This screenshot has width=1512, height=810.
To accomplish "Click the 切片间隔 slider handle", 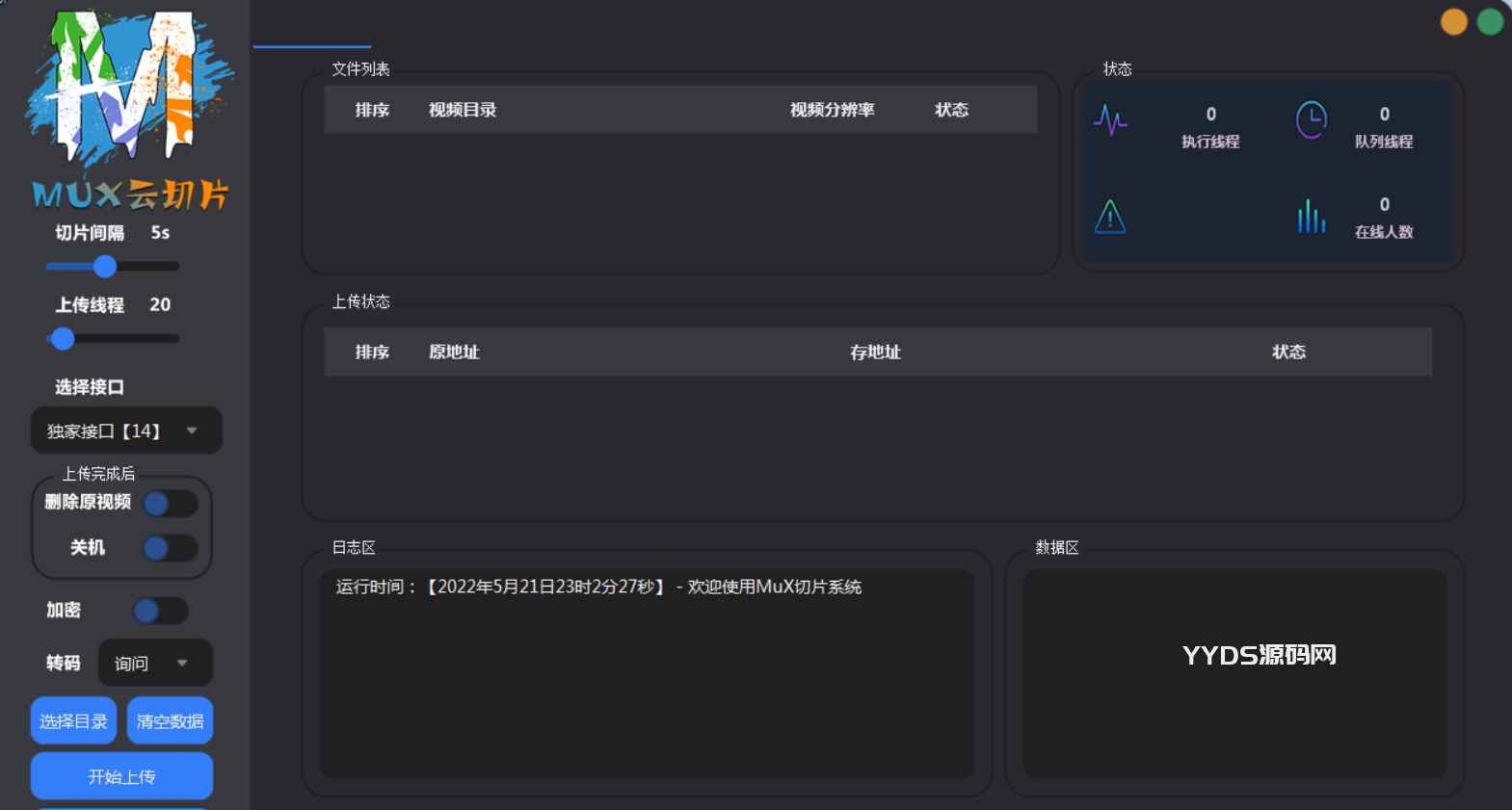I will pos(105,266).
